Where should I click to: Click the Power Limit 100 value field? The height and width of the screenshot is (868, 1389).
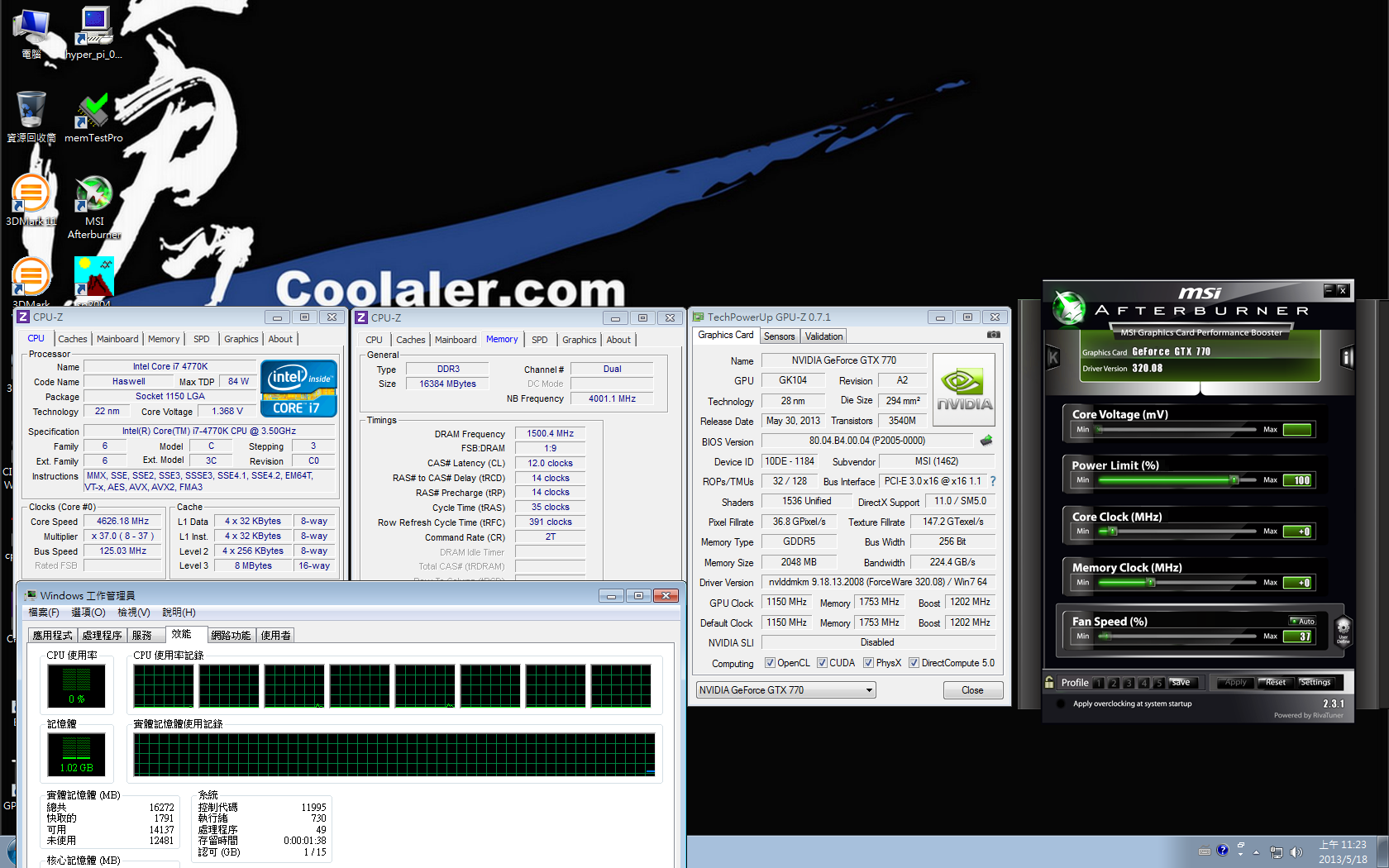click(x=1297, y=480)
